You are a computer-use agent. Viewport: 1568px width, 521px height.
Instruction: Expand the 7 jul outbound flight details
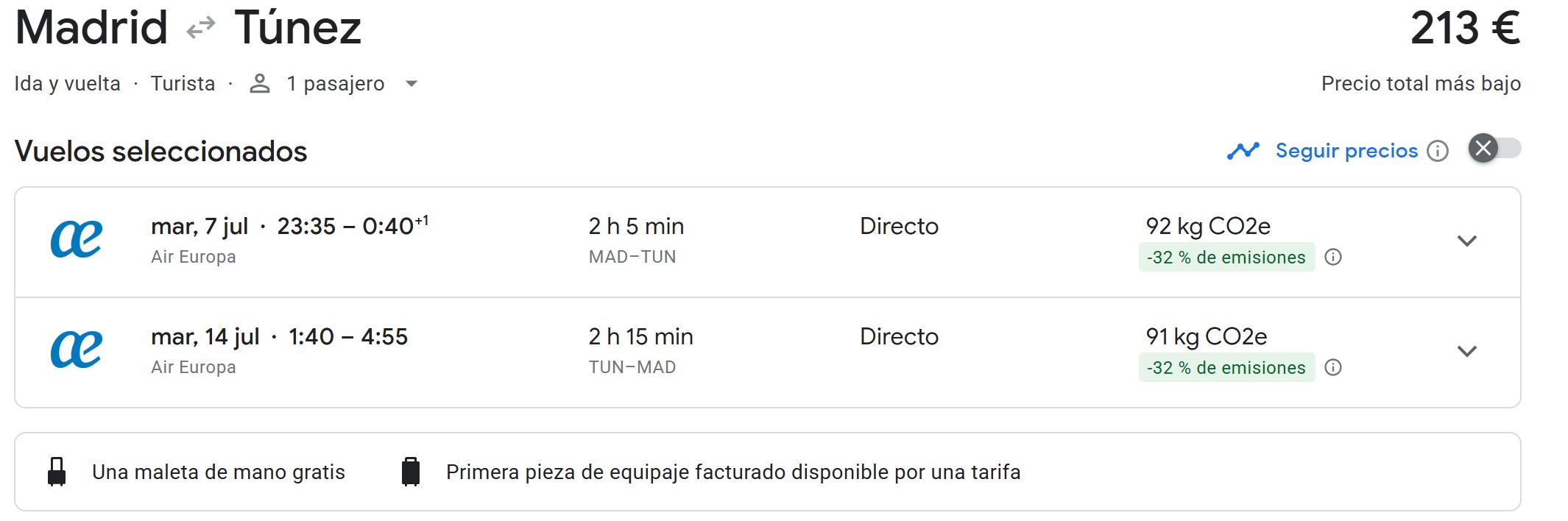coord(1467,241)
